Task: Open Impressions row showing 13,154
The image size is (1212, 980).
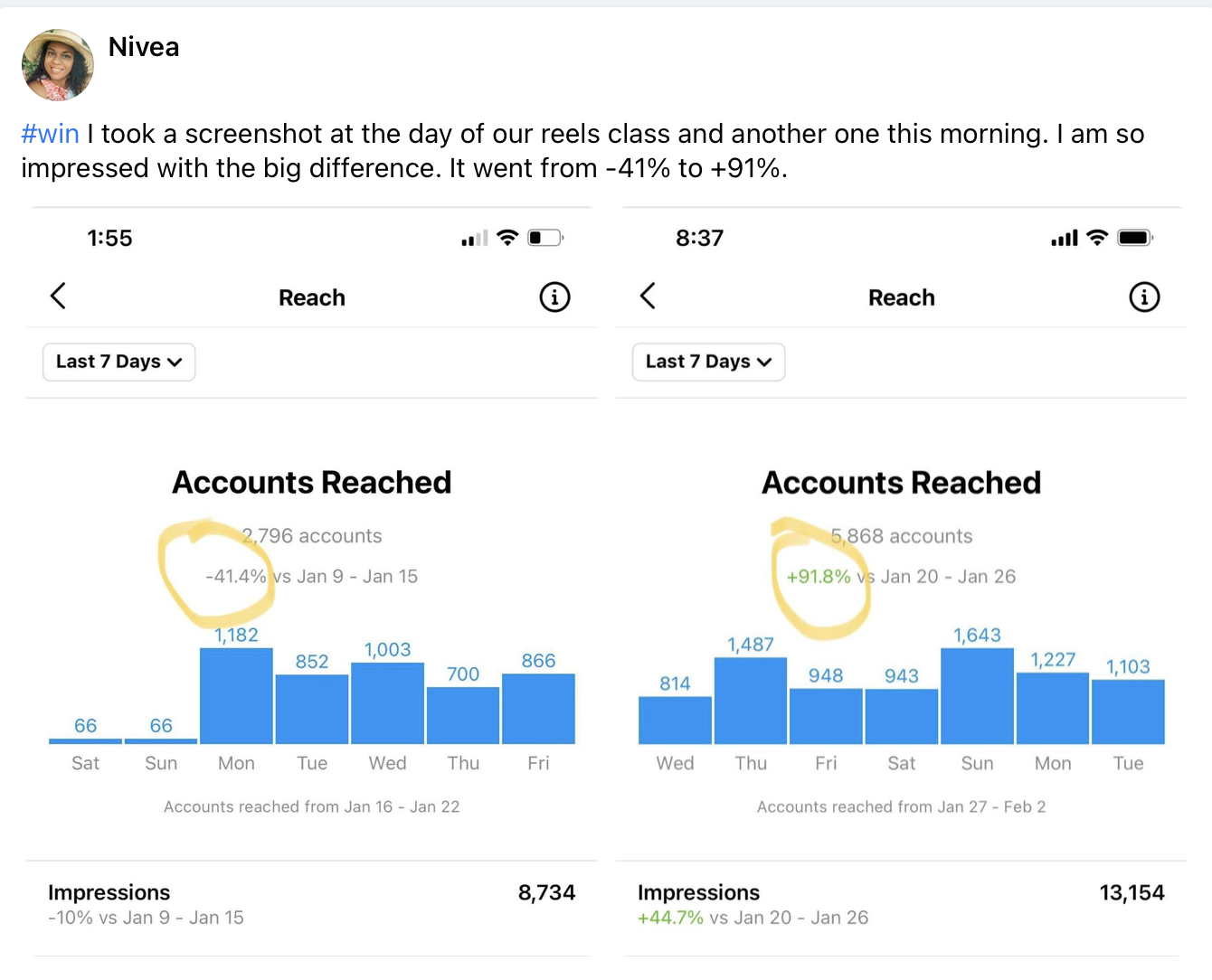Action: point(901,904)
